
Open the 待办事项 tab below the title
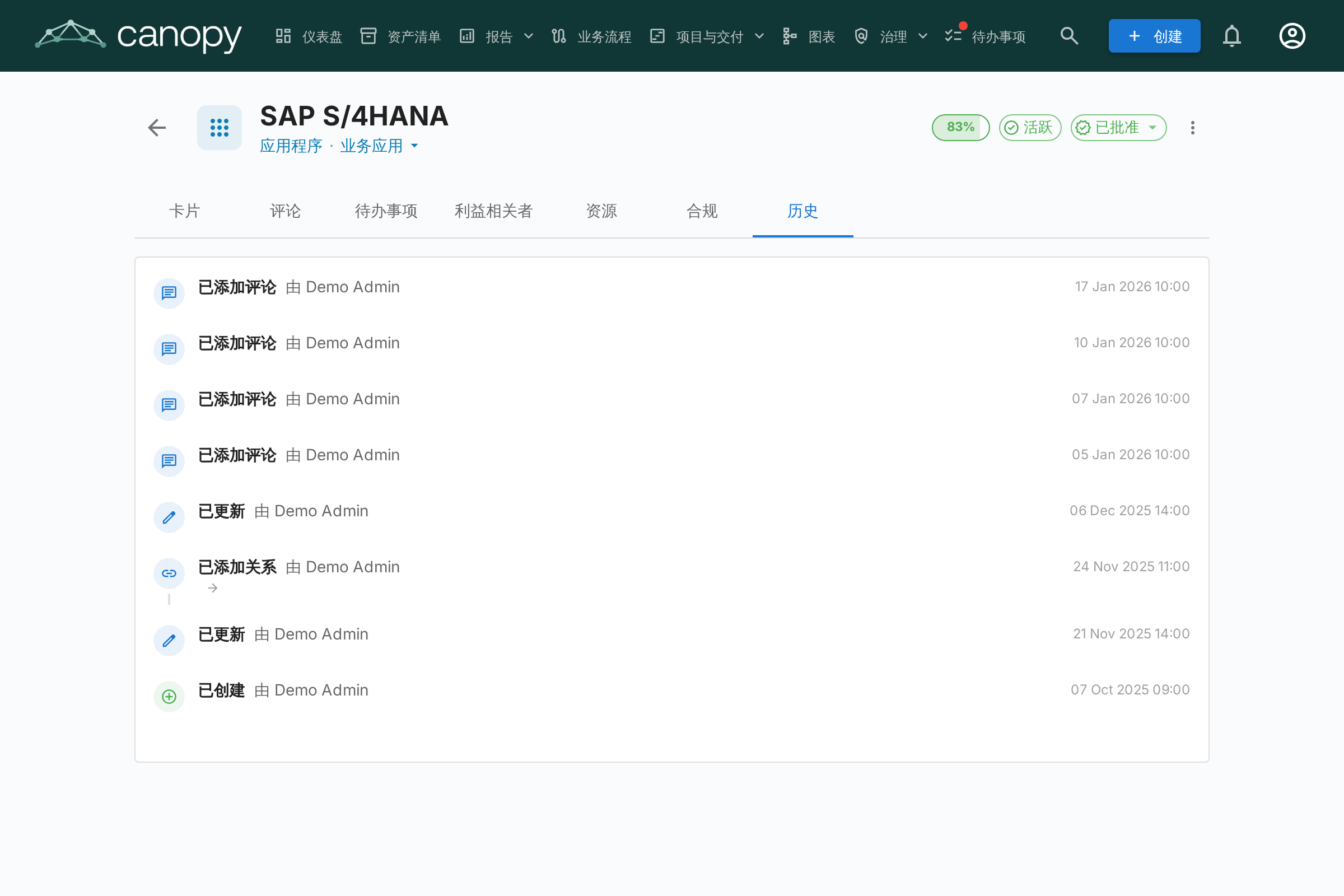click(x=386, y=211)
